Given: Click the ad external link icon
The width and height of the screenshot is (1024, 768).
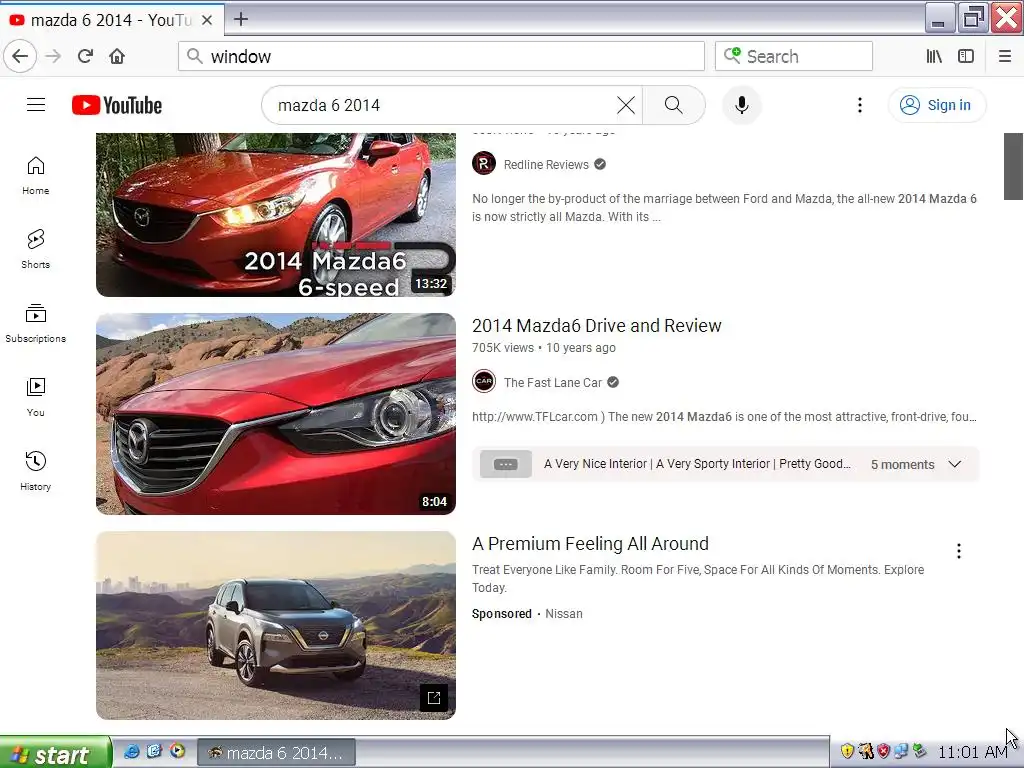Looking at the screenshot, I should (x=434, y=698).
